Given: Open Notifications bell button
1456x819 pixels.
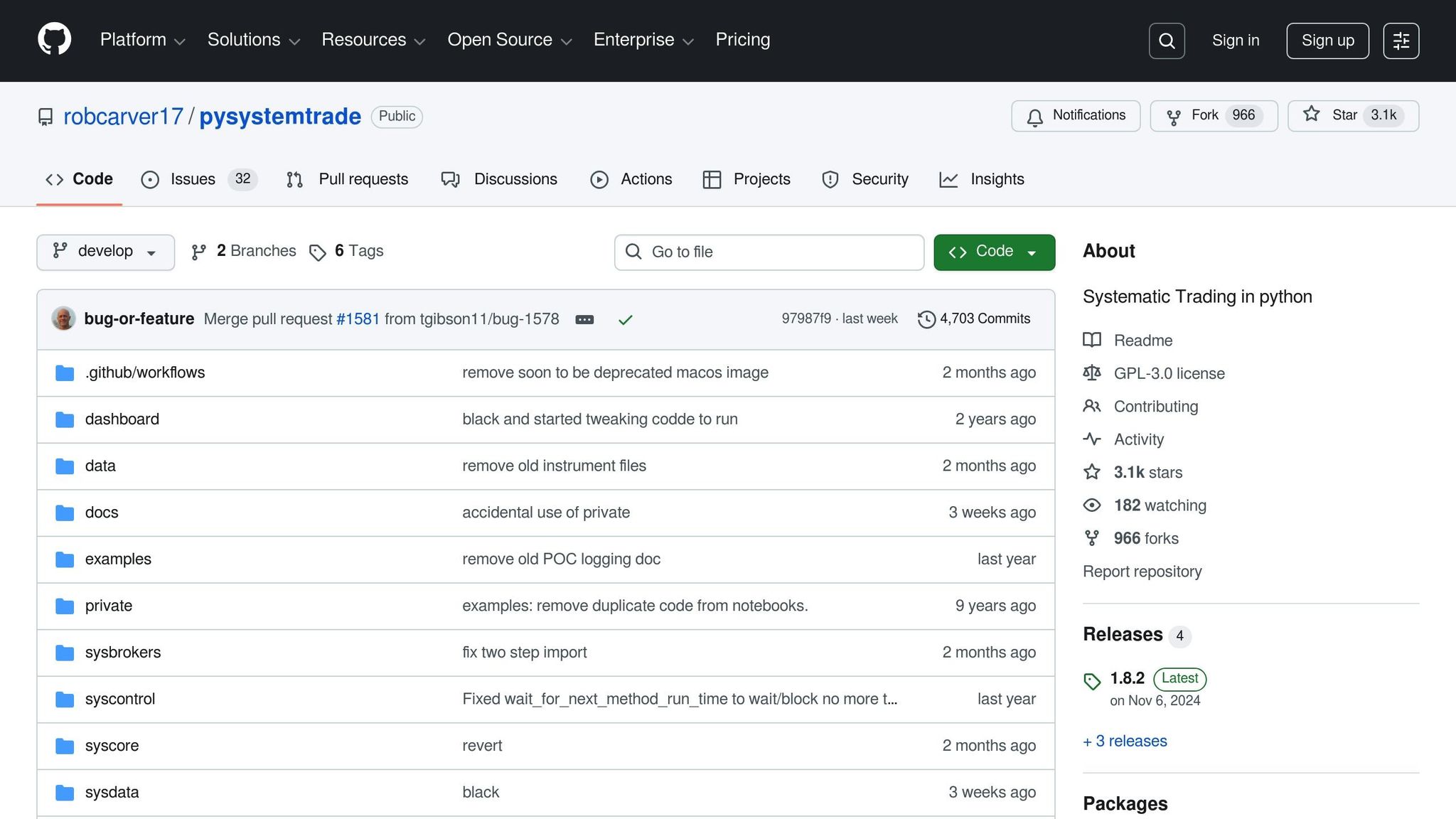Looking at the screenshot, I should (x=1076, y=116).
